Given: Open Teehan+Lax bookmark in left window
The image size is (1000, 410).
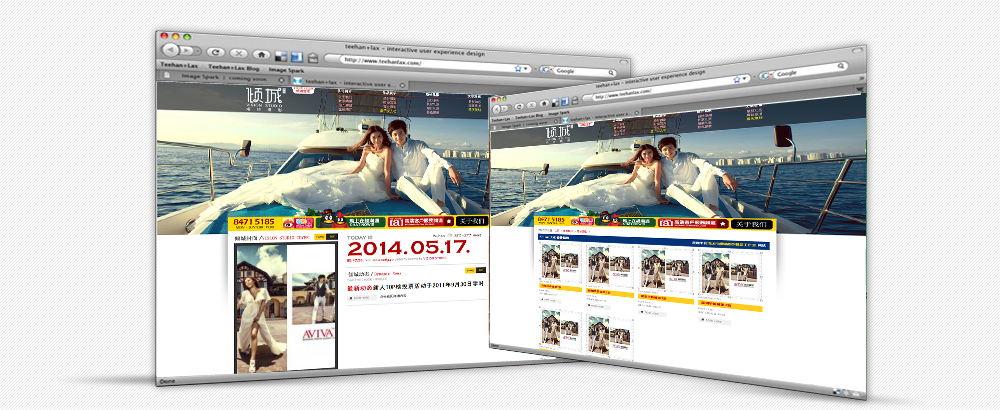Looking at the screenshot, I should [x=178, y=65].
